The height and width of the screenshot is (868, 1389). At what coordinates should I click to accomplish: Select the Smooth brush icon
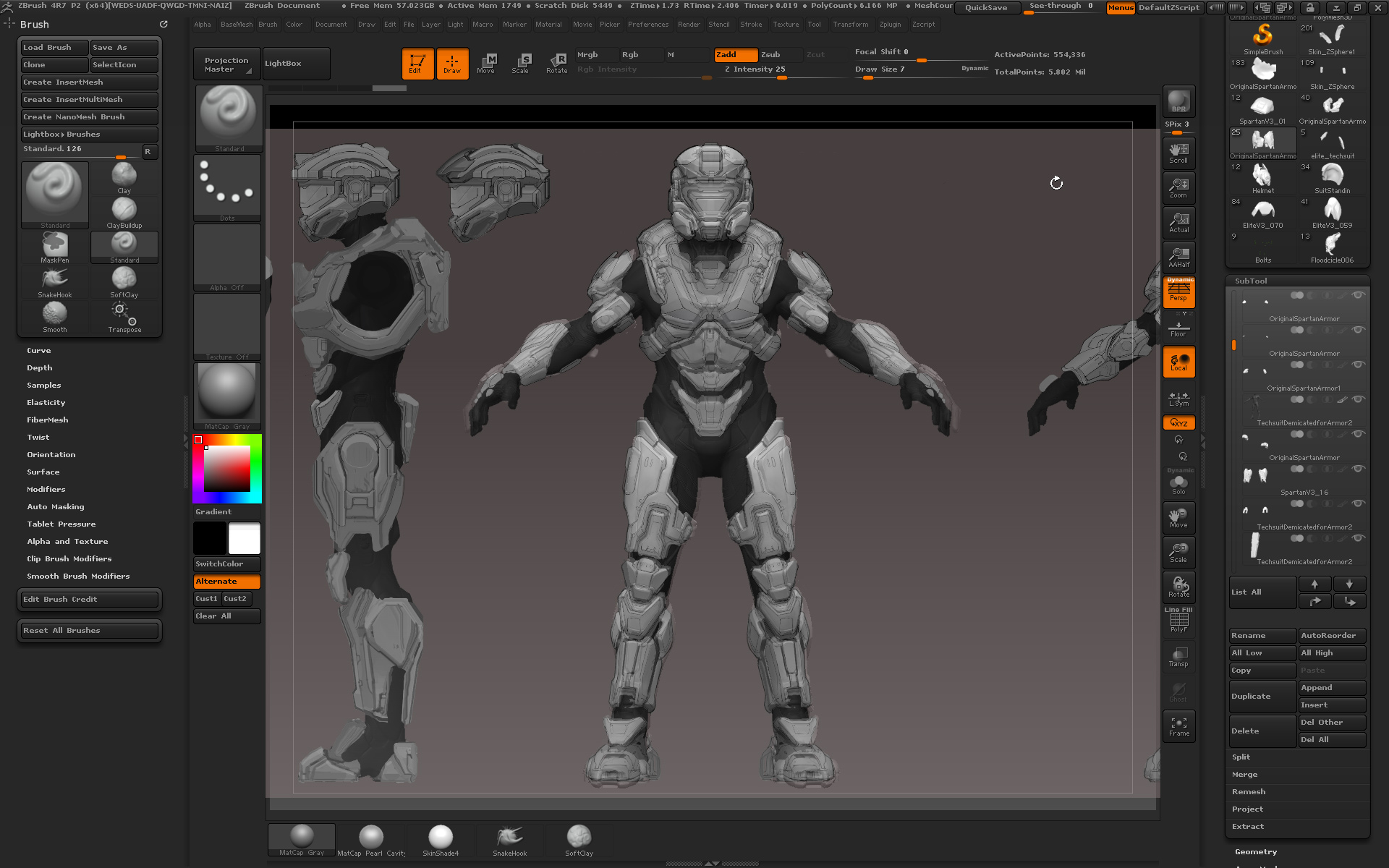coord(55,317)
